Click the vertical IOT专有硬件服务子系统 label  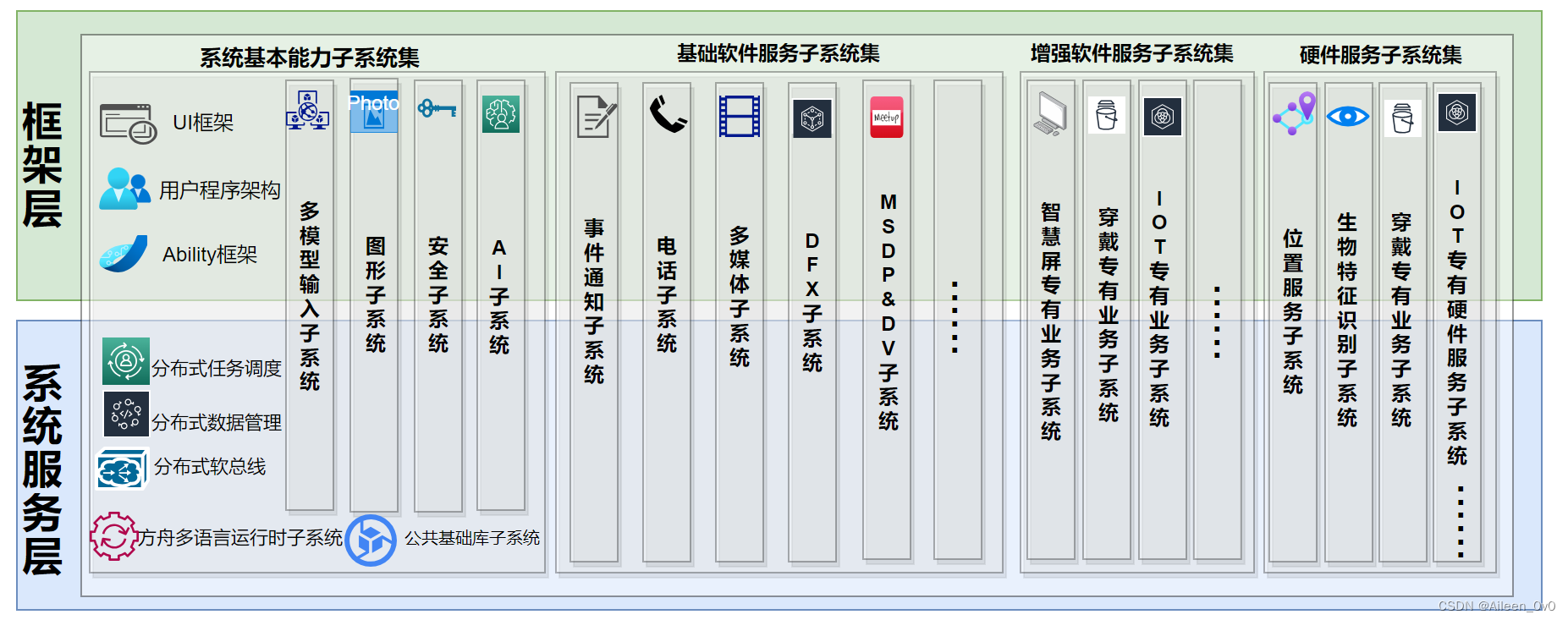[x=1457, y=322]
